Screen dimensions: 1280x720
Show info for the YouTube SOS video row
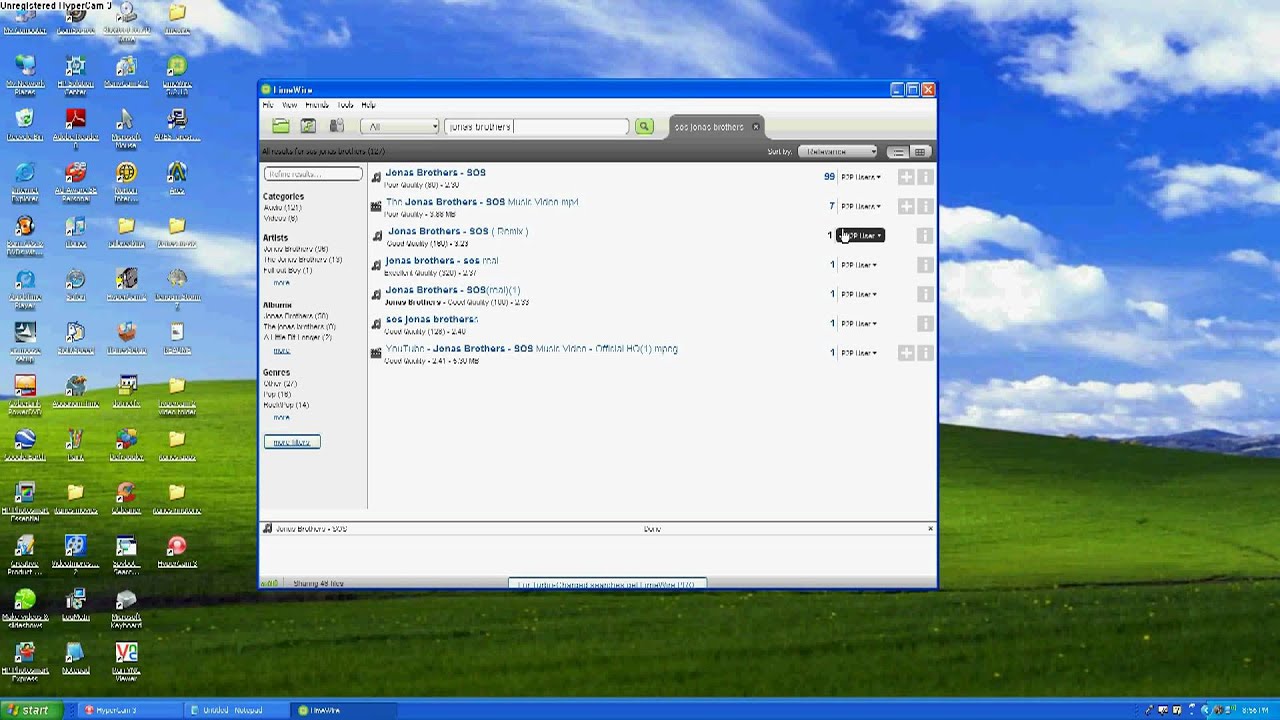(925, 353)
